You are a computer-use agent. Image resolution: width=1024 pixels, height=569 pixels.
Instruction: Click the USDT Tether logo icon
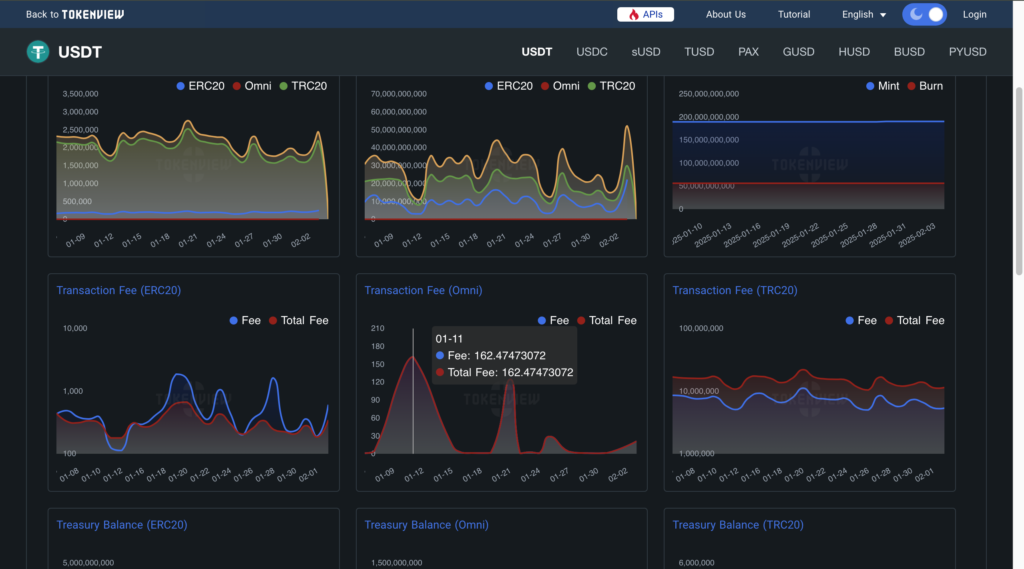coord(38,52)
